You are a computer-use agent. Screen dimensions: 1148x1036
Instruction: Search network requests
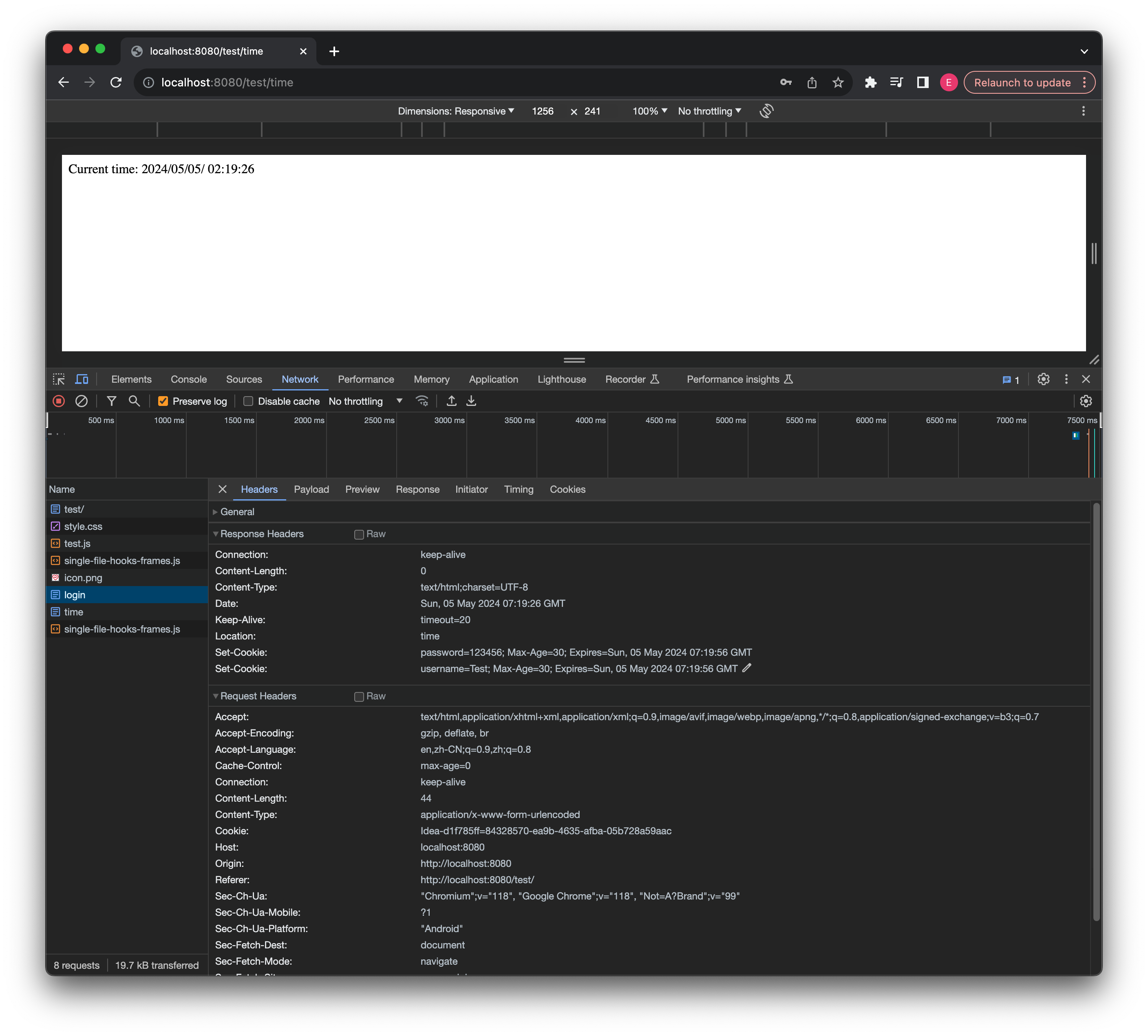point(135,401)
